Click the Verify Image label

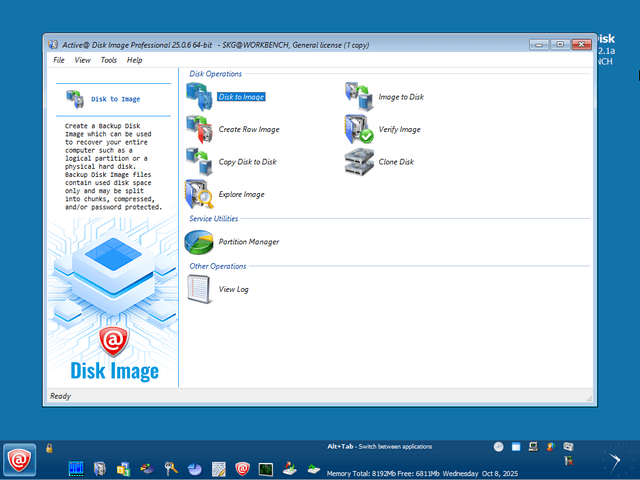click(x=399, y=129)
